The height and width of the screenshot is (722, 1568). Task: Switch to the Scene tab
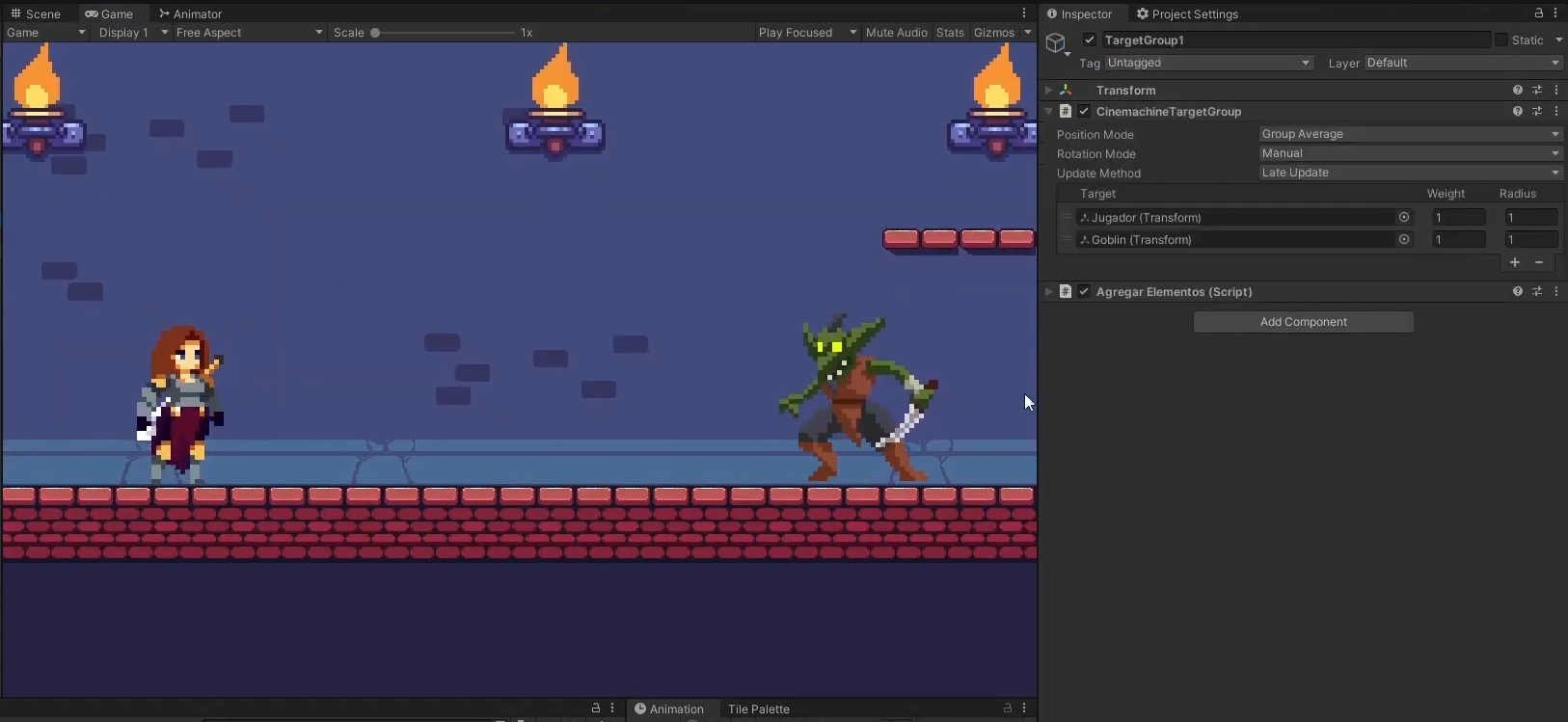pos(36,13)
